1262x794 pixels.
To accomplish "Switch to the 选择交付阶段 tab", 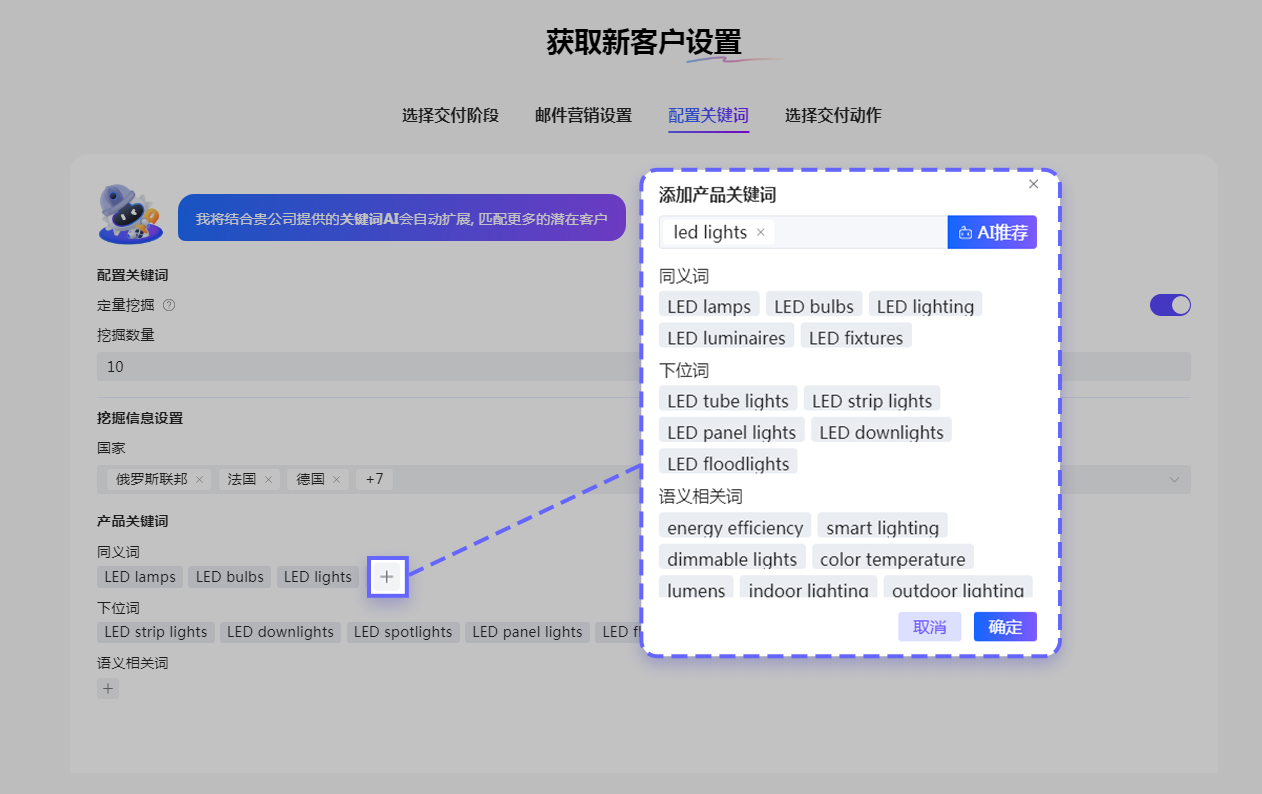I will point(450,115).
